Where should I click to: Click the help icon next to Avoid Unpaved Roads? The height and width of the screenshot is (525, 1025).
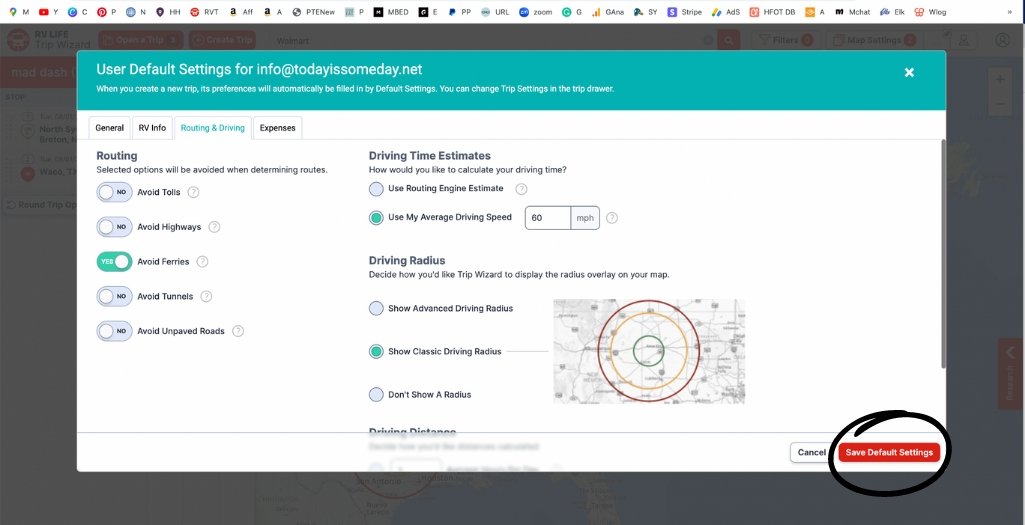click(238, 331)
